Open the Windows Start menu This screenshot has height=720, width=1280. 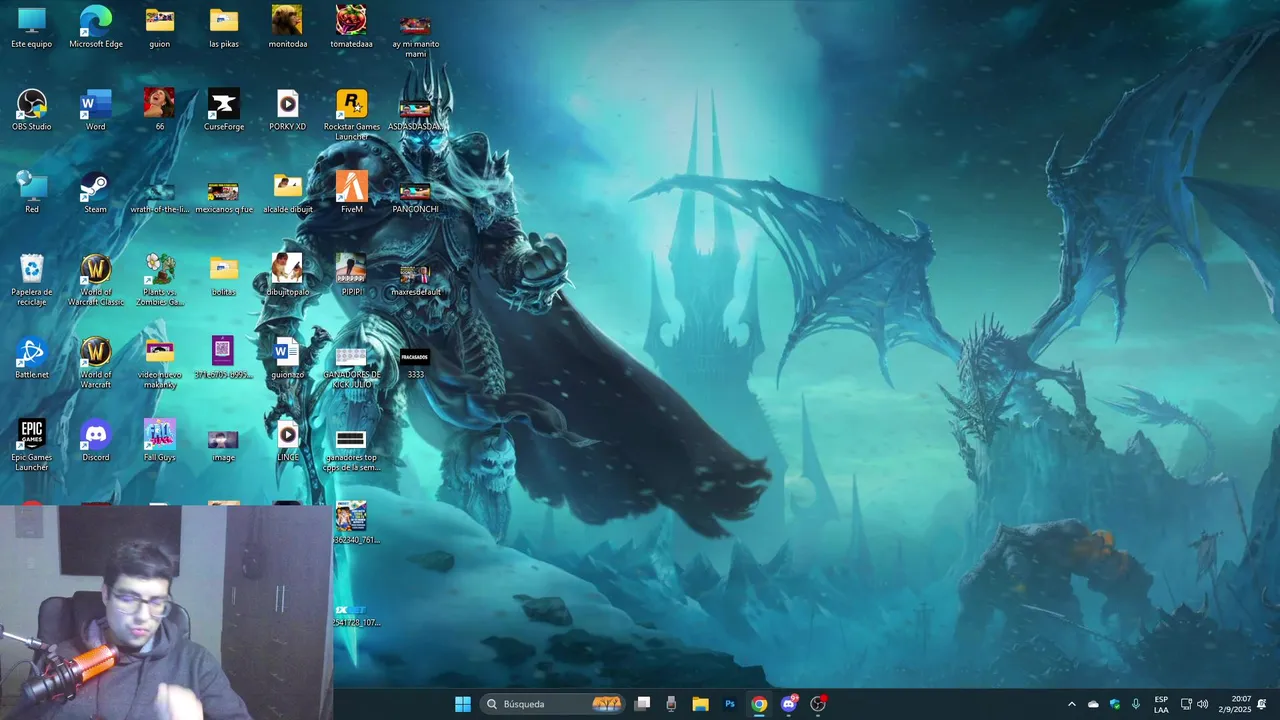pyautogui.click(x=463, y=704)
